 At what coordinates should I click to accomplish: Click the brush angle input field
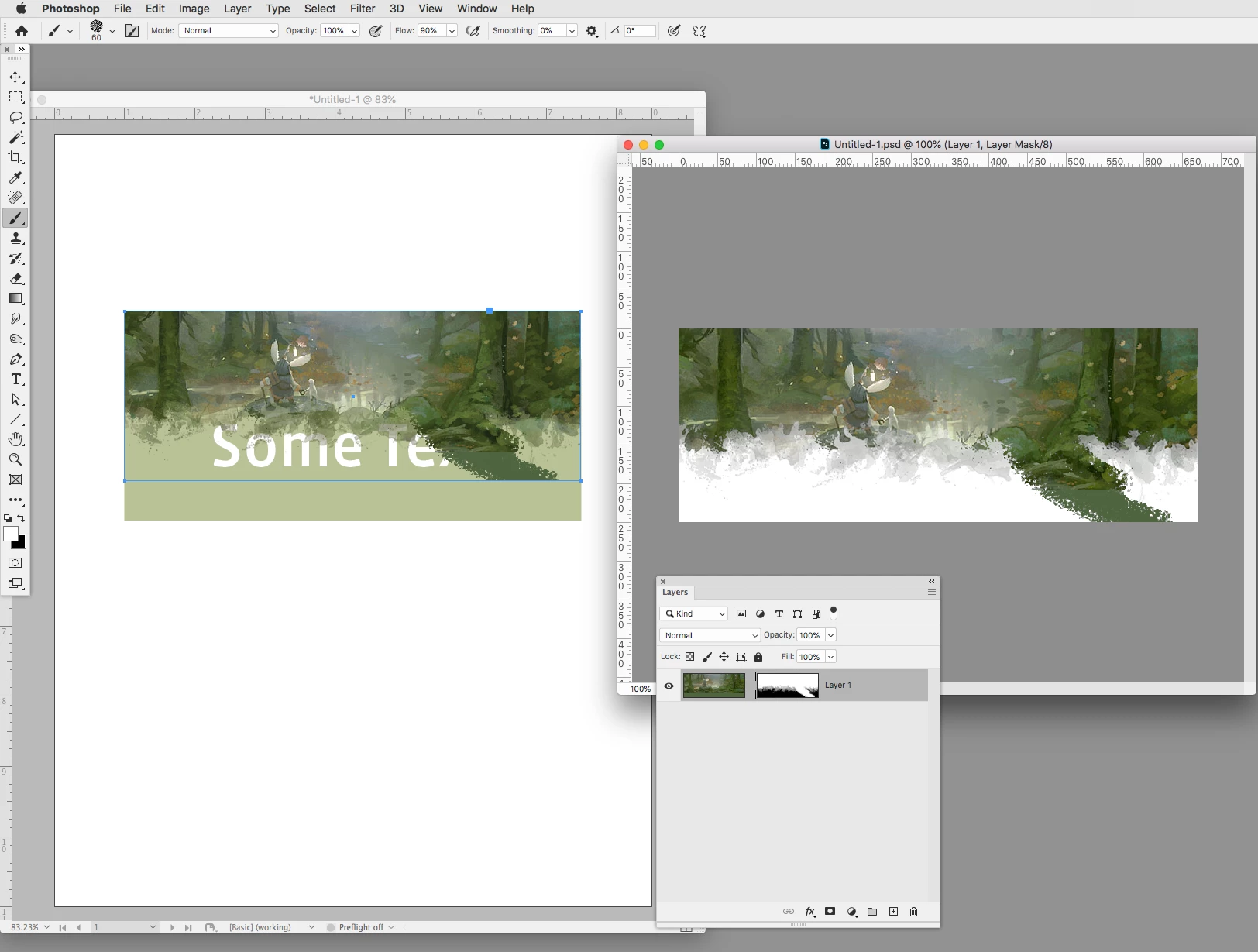[640, 31]
